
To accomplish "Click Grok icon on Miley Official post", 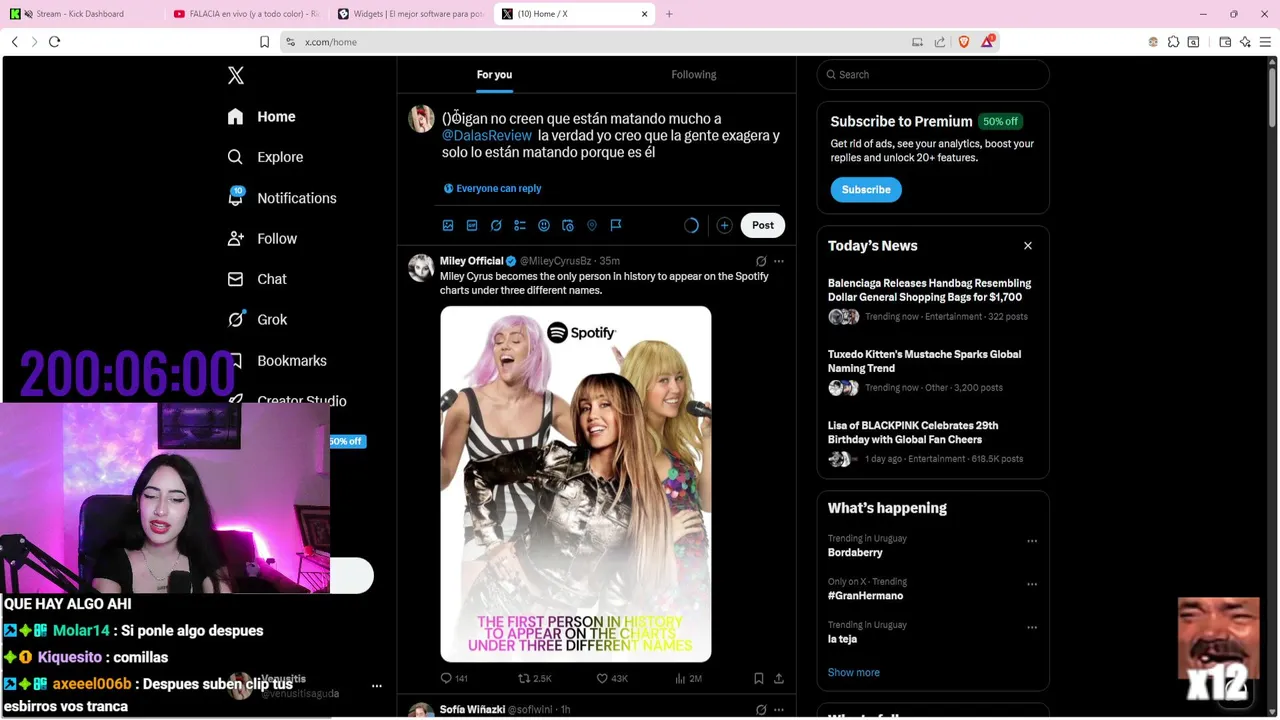I will tap(761, 262).
